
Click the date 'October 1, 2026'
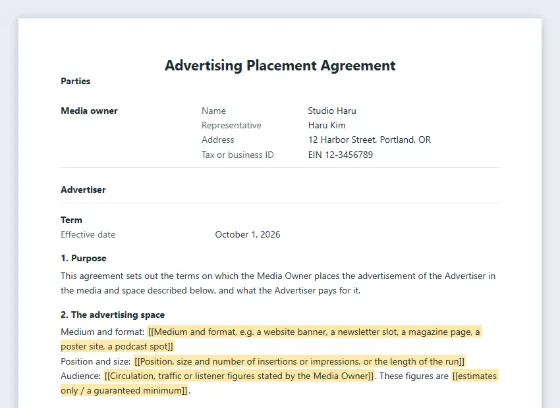pyautogui.click(x=248, y=235)
